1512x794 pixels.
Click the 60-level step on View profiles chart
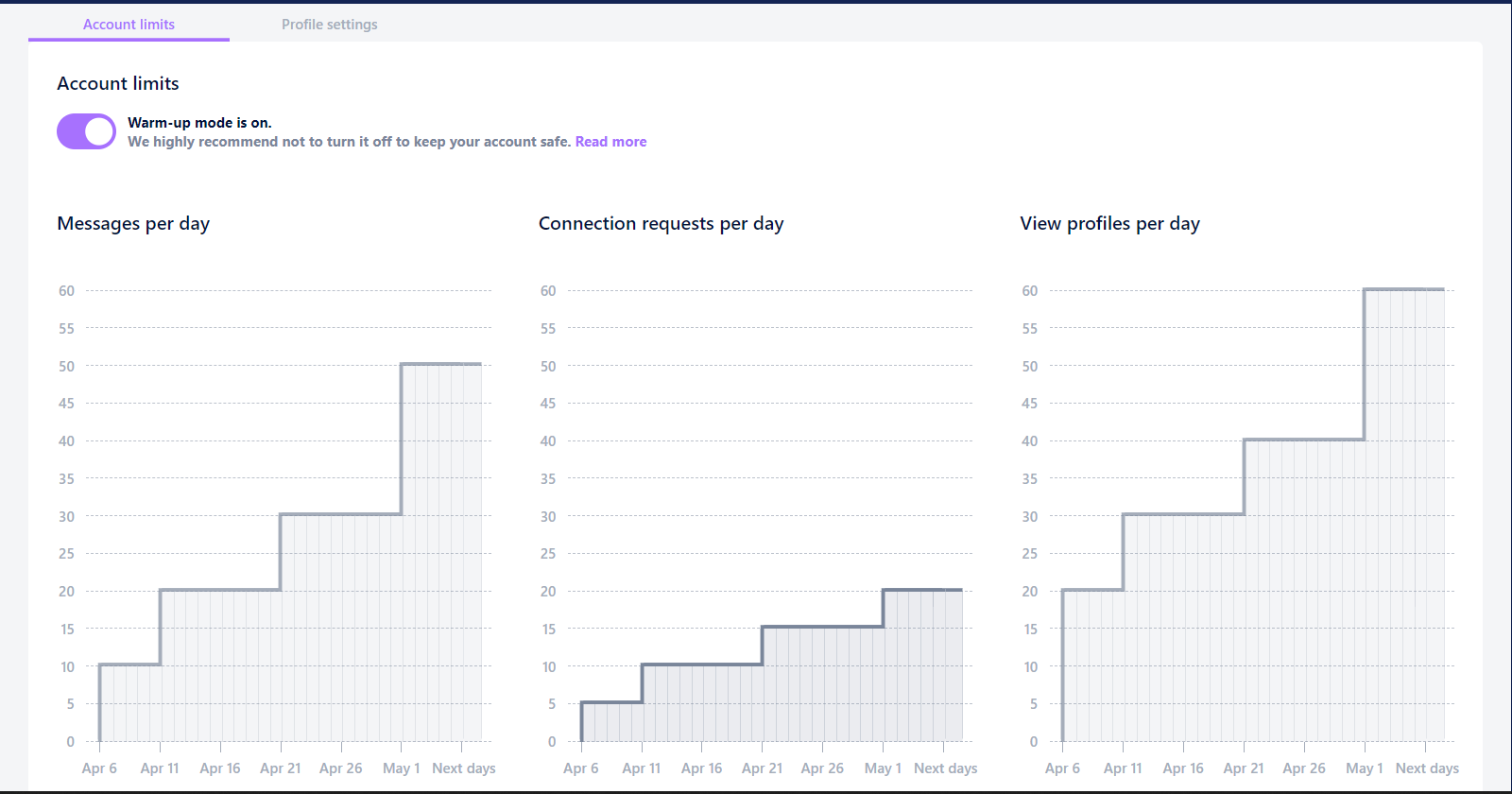pos(1404,289)
